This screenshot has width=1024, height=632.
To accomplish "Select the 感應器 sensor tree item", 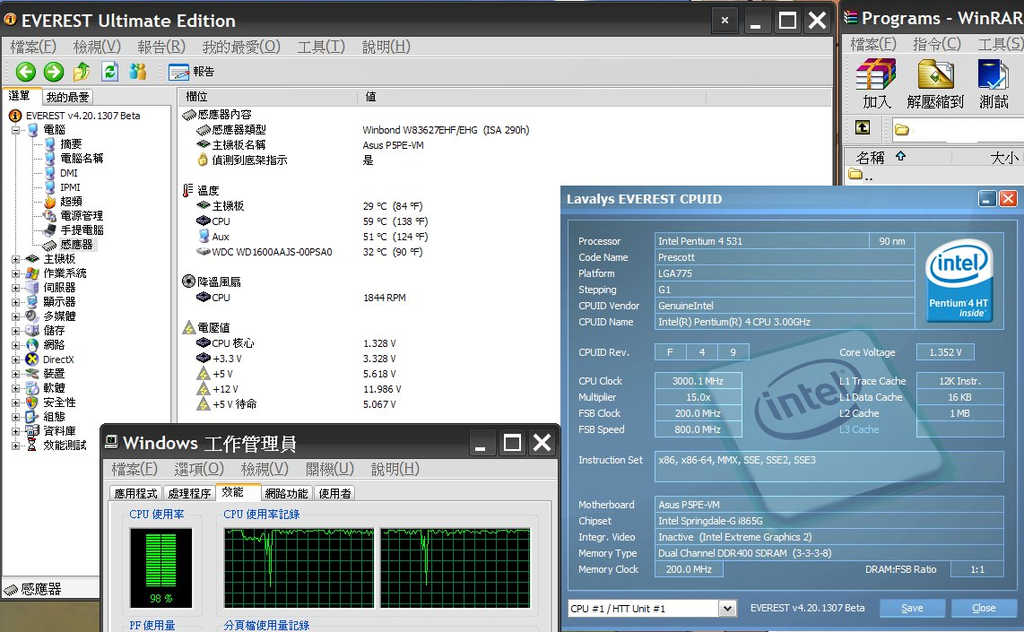I will 76,244.
